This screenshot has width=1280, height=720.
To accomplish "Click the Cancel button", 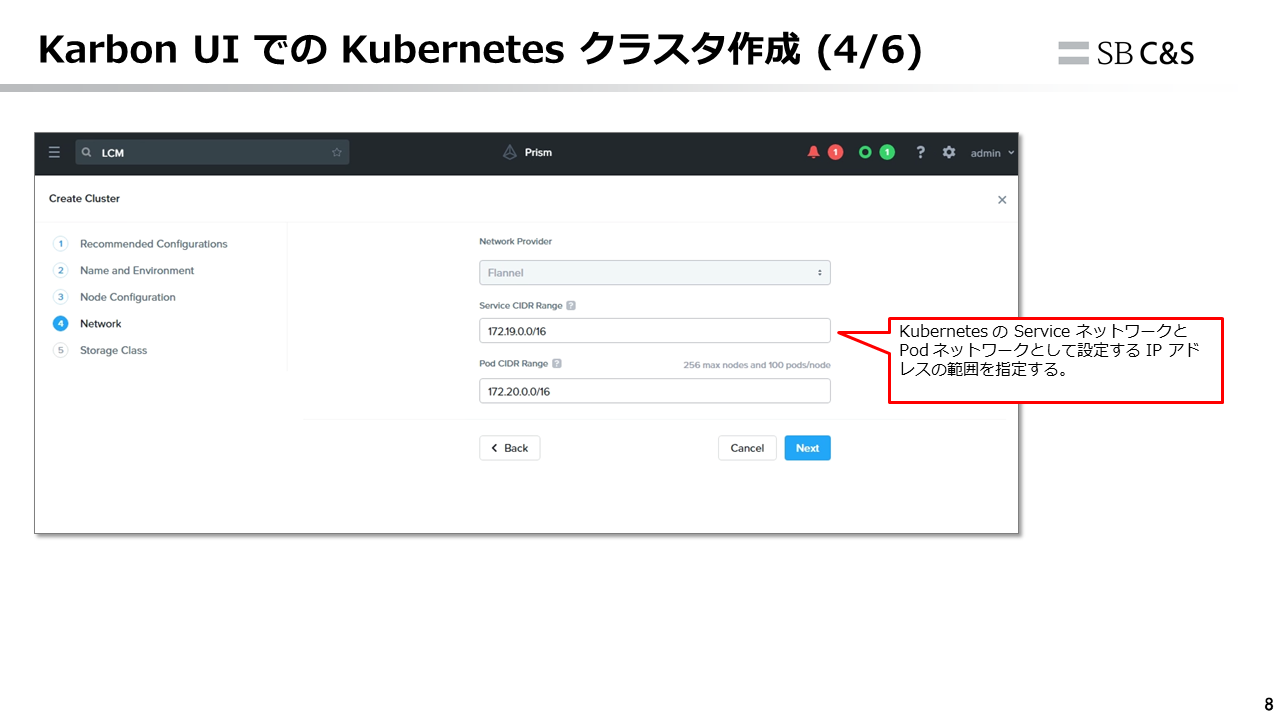I will 747,448.
